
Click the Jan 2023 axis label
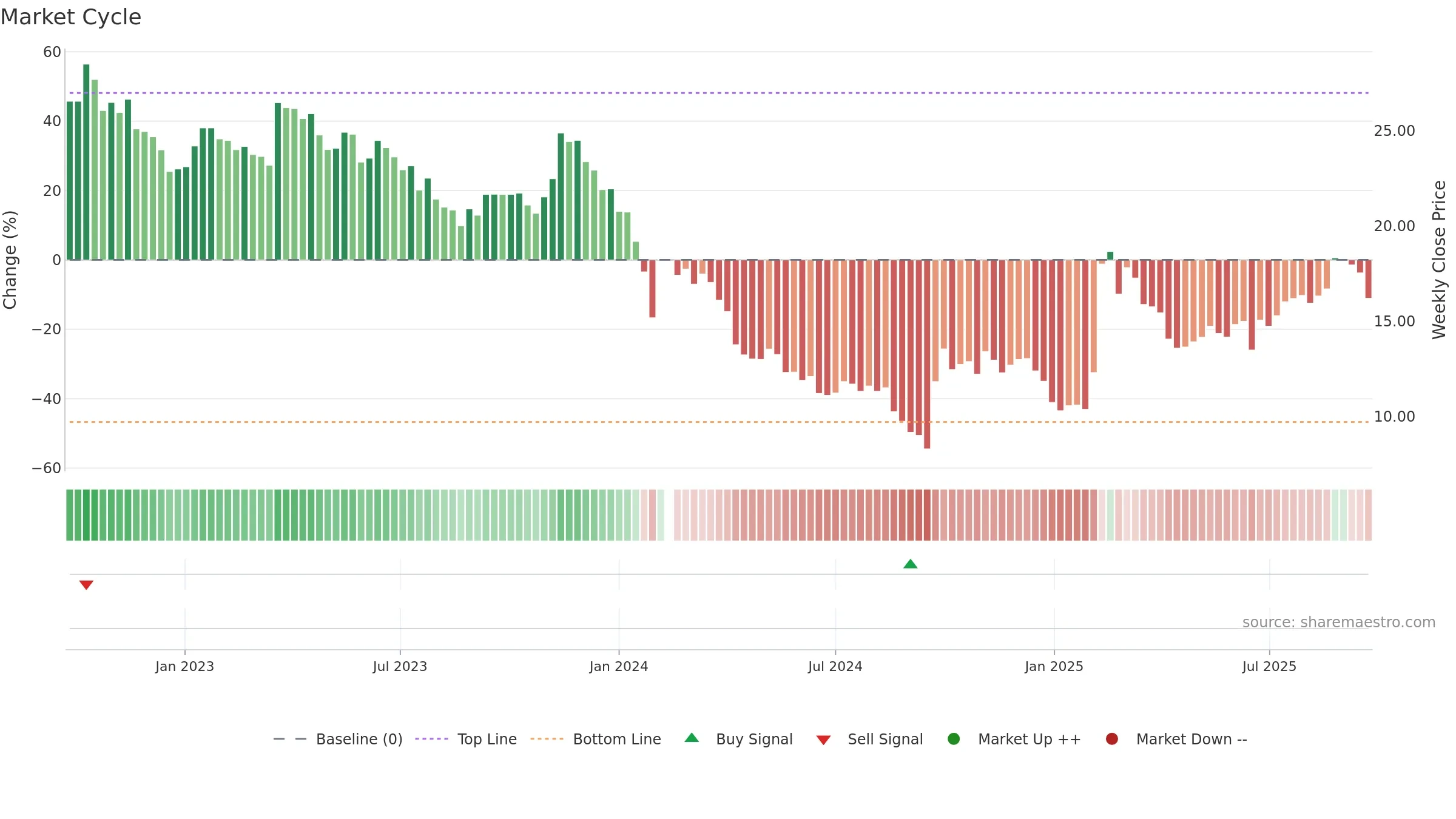pyautogui.click(x=184, y=666)
